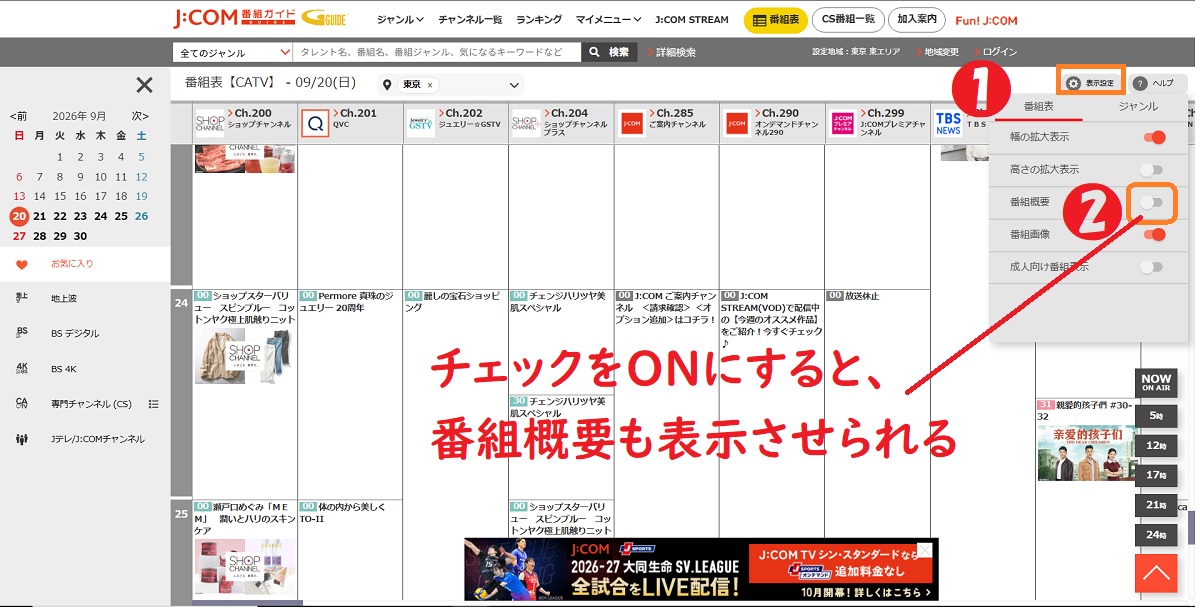The height and width of the screenshot is (612, 1200).
Task: Click the Shop Channel Plus logo Ch.204
Action: point(526,123)
